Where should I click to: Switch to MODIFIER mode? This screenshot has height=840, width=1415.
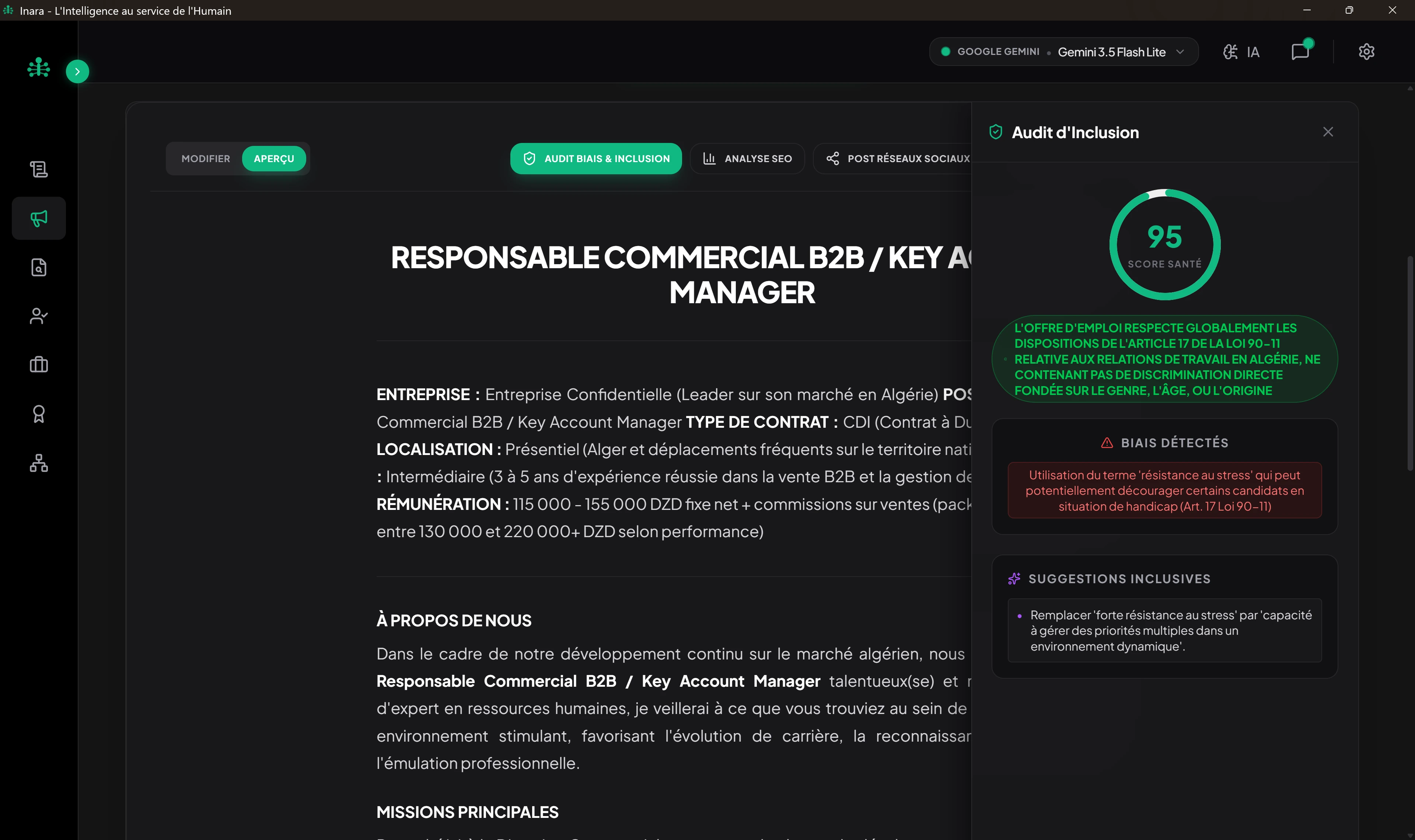tap(206, 158)
